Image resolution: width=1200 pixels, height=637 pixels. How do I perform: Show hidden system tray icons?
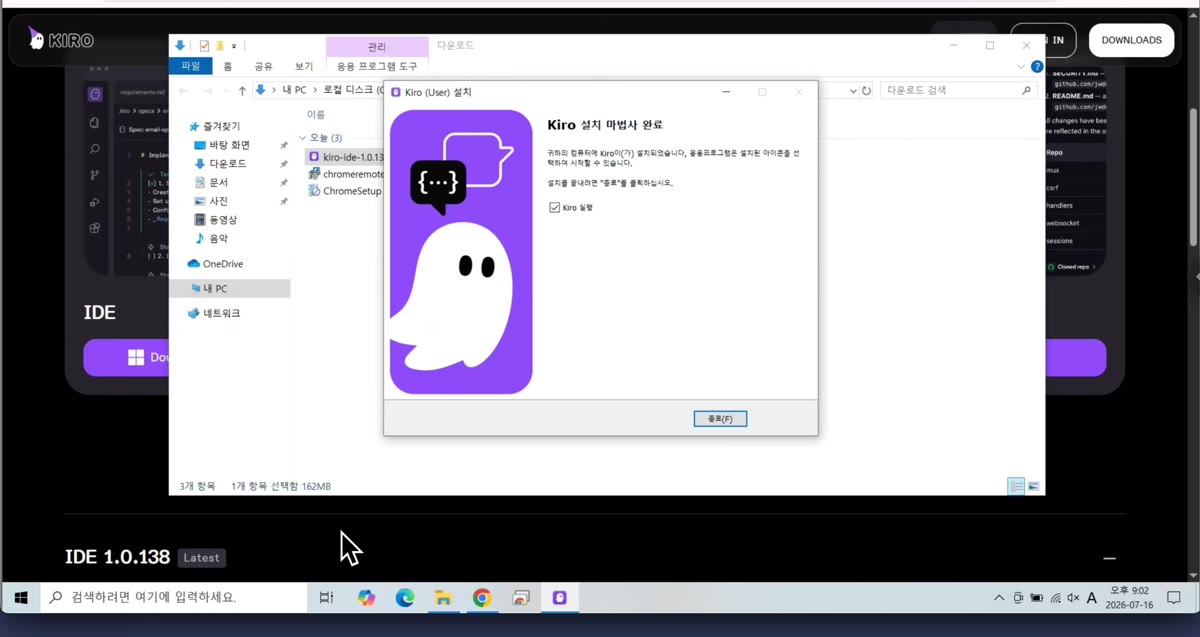tap(998, 598)
